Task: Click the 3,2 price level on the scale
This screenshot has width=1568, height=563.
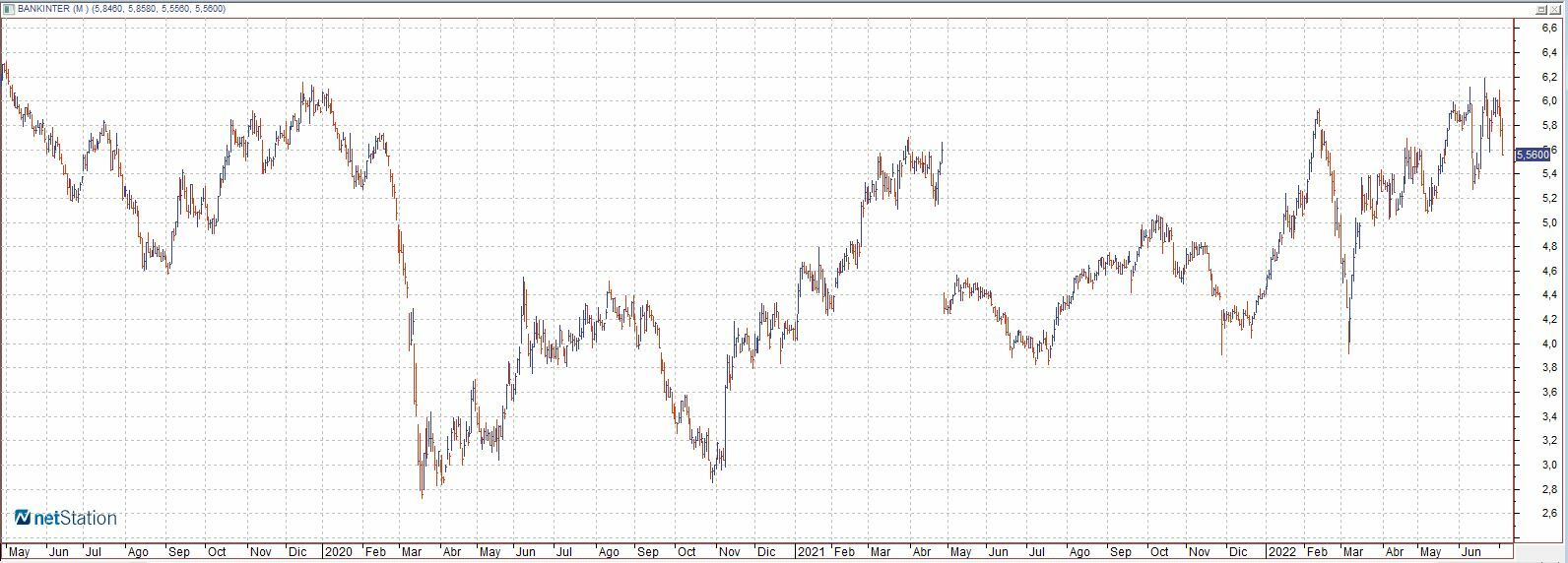Action: (1549, 441)
